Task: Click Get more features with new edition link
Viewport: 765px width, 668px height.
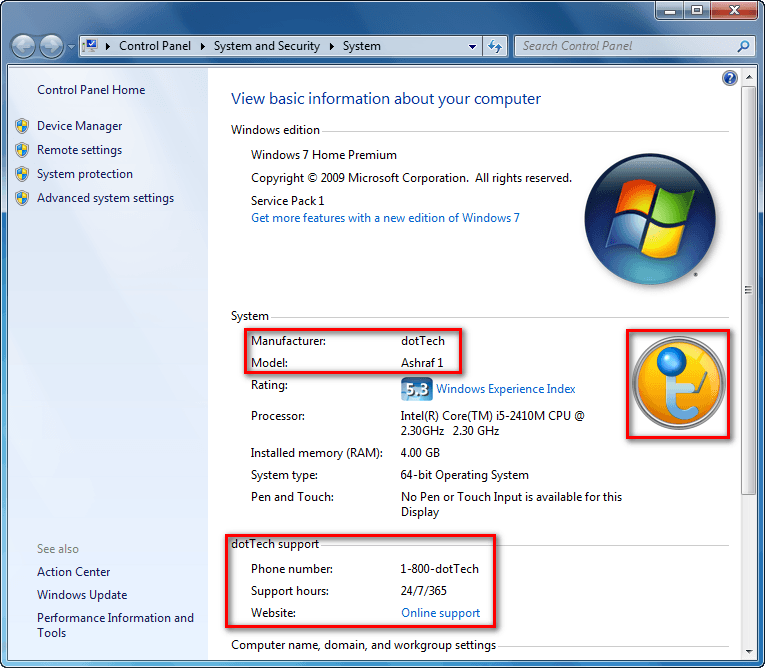Action: click(x=385, y=218)
